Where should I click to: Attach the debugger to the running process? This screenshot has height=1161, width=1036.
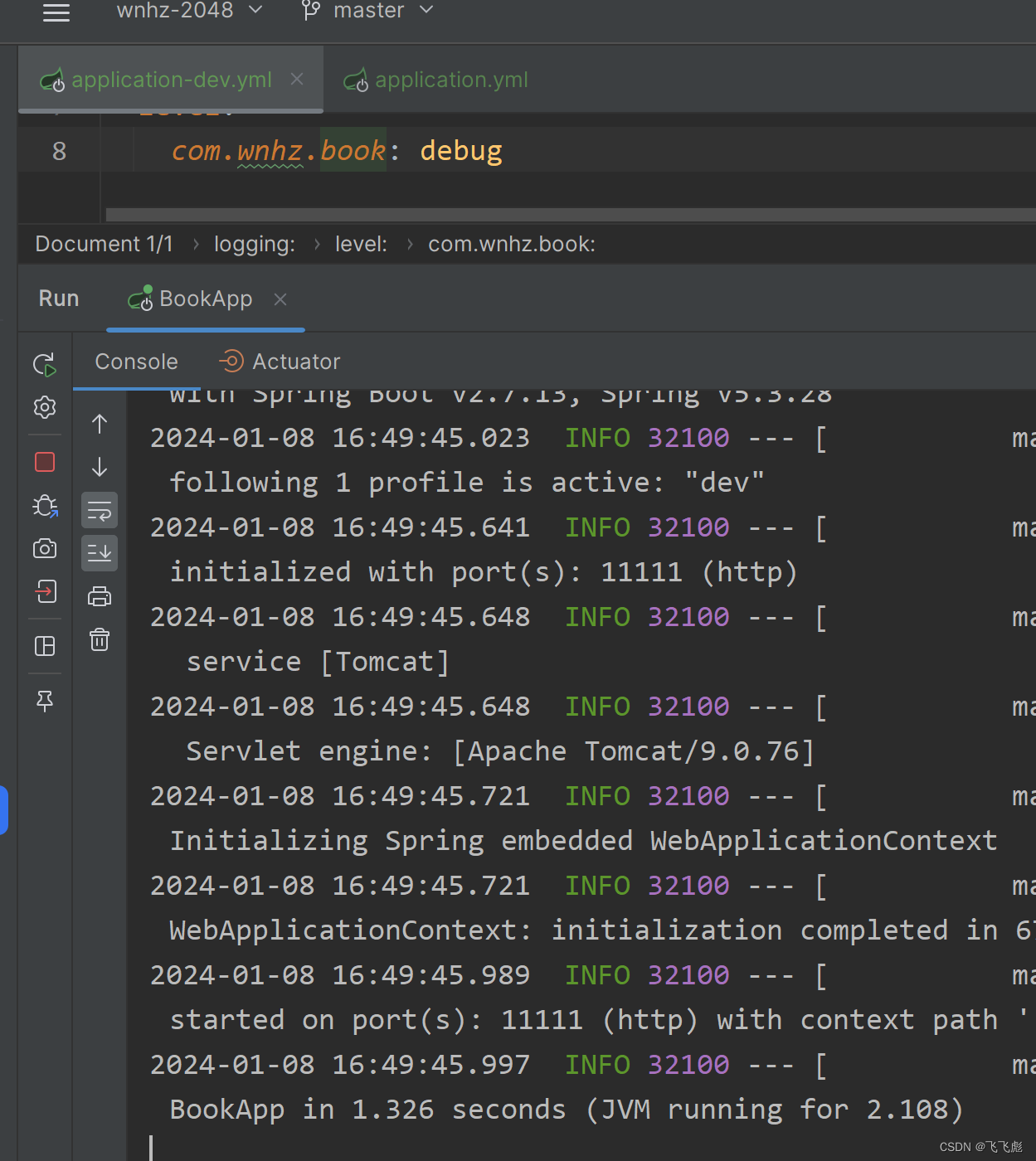point(45,506)
